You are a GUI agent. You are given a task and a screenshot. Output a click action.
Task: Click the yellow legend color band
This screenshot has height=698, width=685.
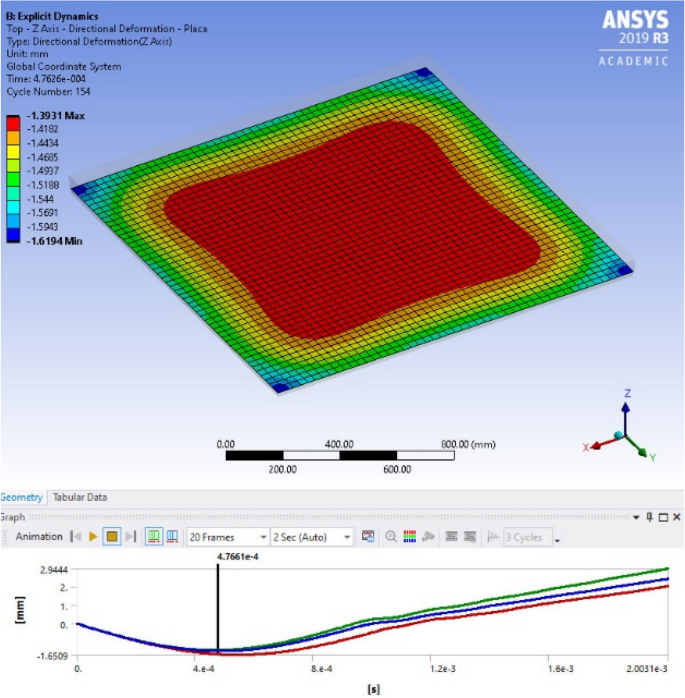pyautogui.click(x=13, y=152)
